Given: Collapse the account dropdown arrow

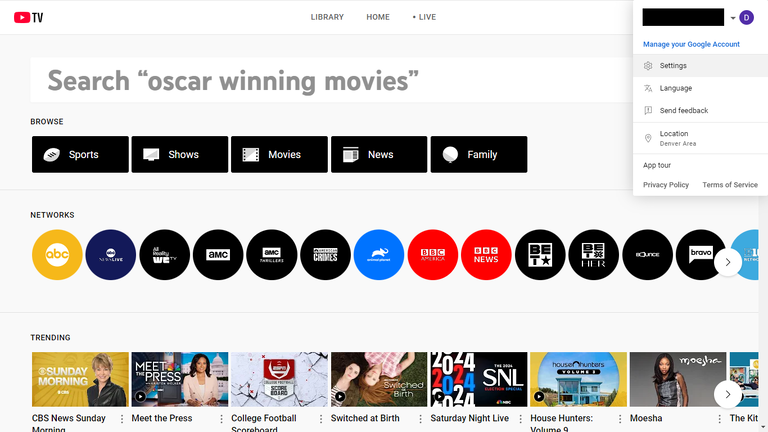Looking at the screenshot, I should tap(733, 18).
